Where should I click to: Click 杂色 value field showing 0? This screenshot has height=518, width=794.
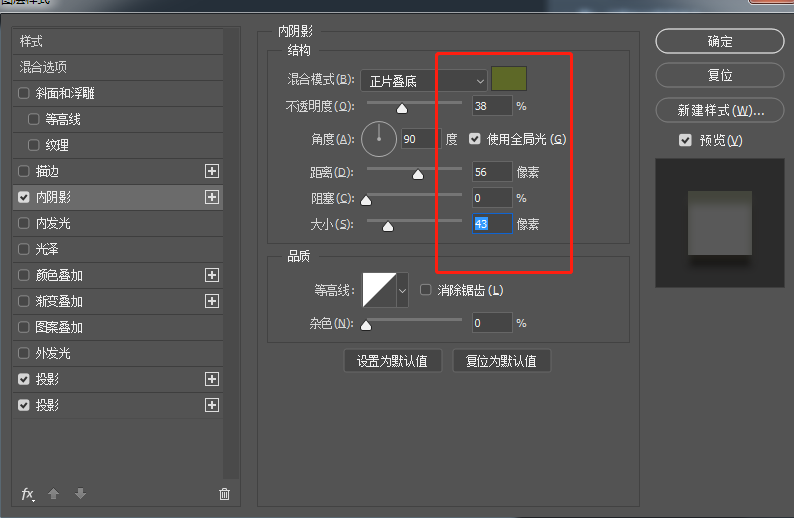point(492,323)
